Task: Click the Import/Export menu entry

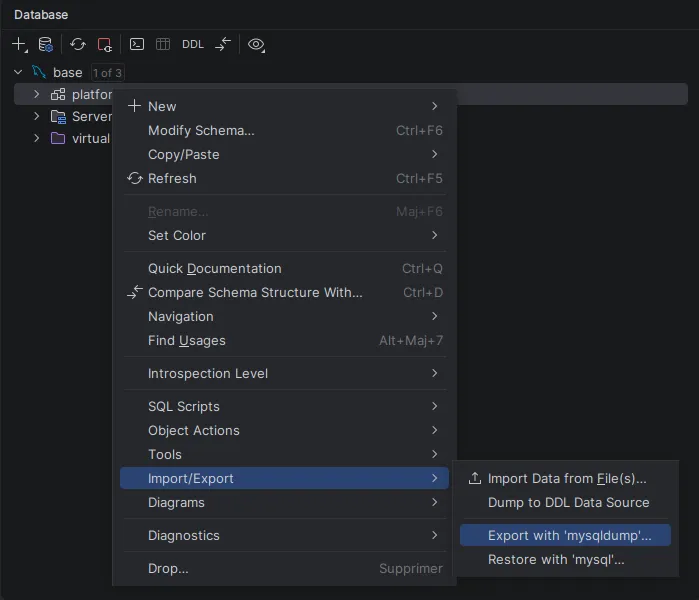Action: (x=284, y=478)
